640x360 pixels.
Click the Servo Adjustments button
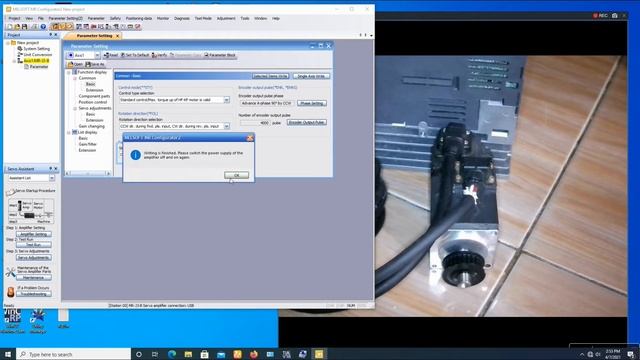pyautogui.click(x=33, y=258)
